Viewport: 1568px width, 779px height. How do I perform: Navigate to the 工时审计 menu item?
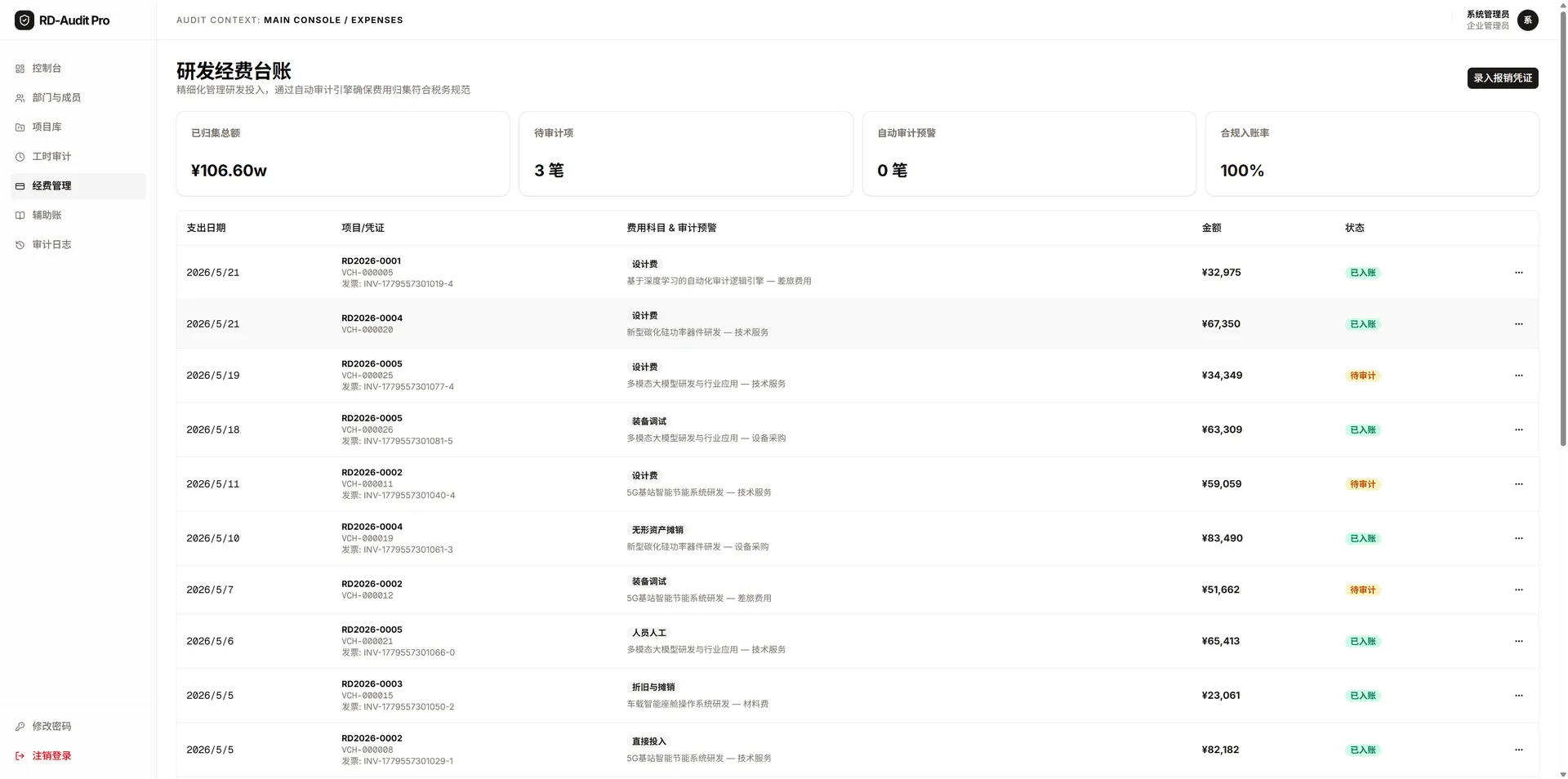78,157
